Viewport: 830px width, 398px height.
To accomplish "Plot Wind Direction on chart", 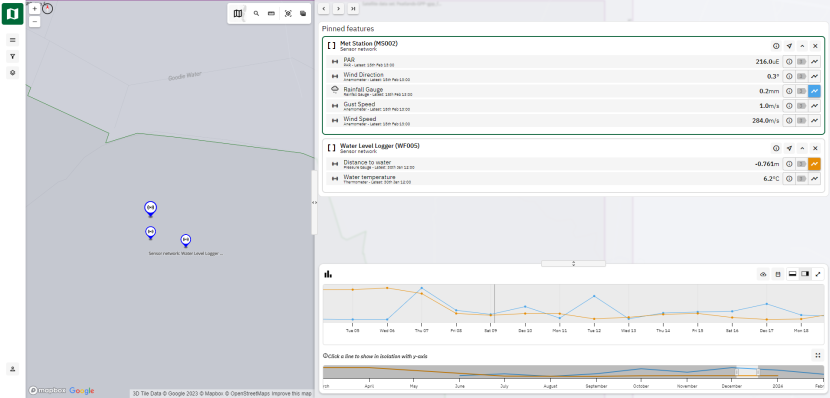I will tap(814, 76).
